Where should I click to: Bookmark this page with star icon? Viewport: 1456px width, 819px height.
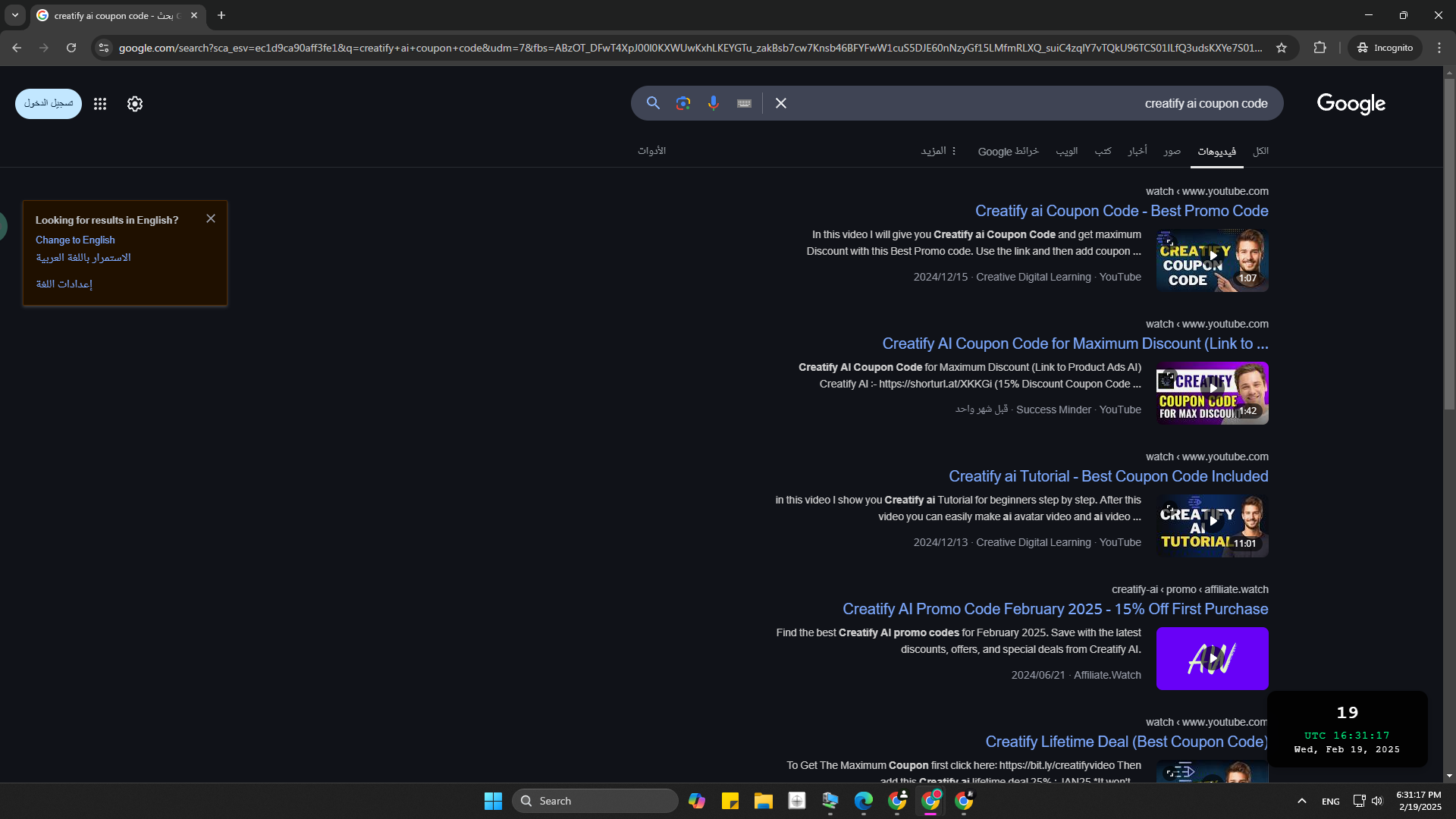click(x=1282, y=48)
